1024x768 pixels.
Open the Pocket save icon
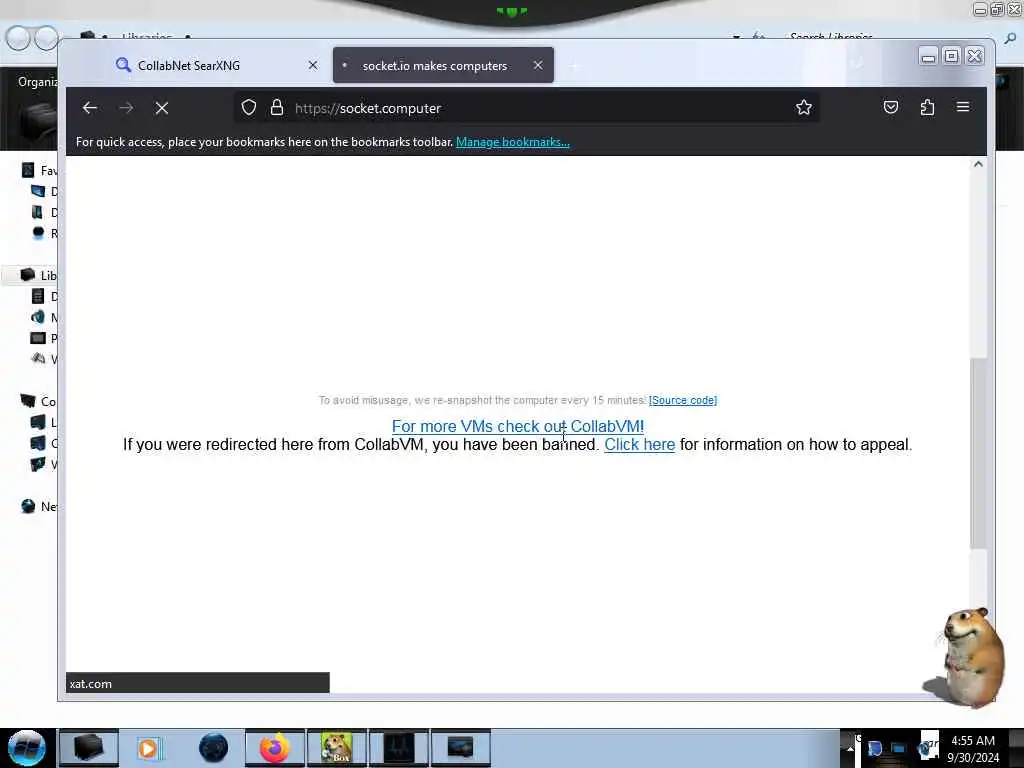point(891,107)
